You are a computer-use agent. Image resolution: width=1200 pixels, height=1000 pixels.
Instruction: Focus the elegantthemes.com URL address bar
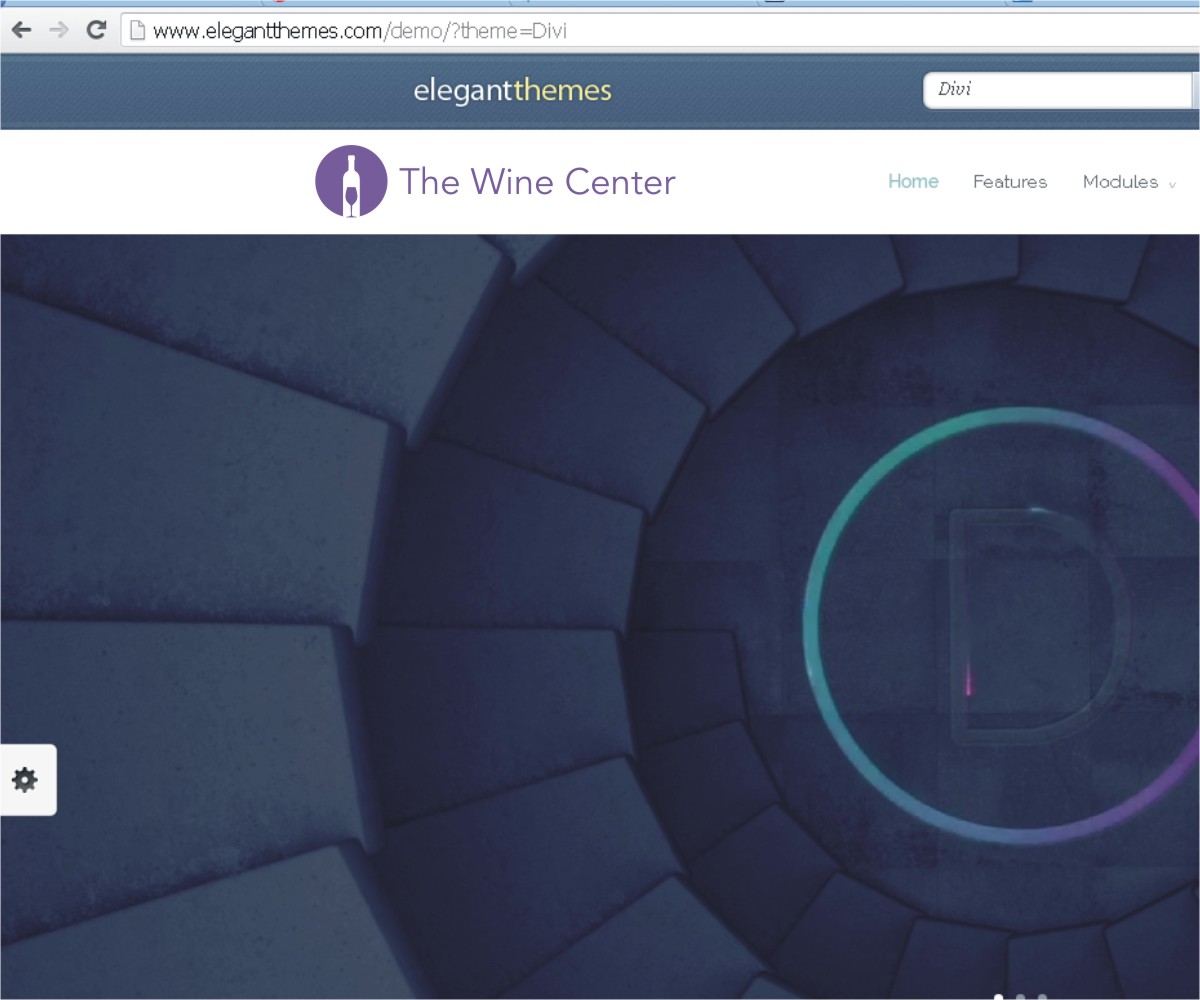coord(660,30)
